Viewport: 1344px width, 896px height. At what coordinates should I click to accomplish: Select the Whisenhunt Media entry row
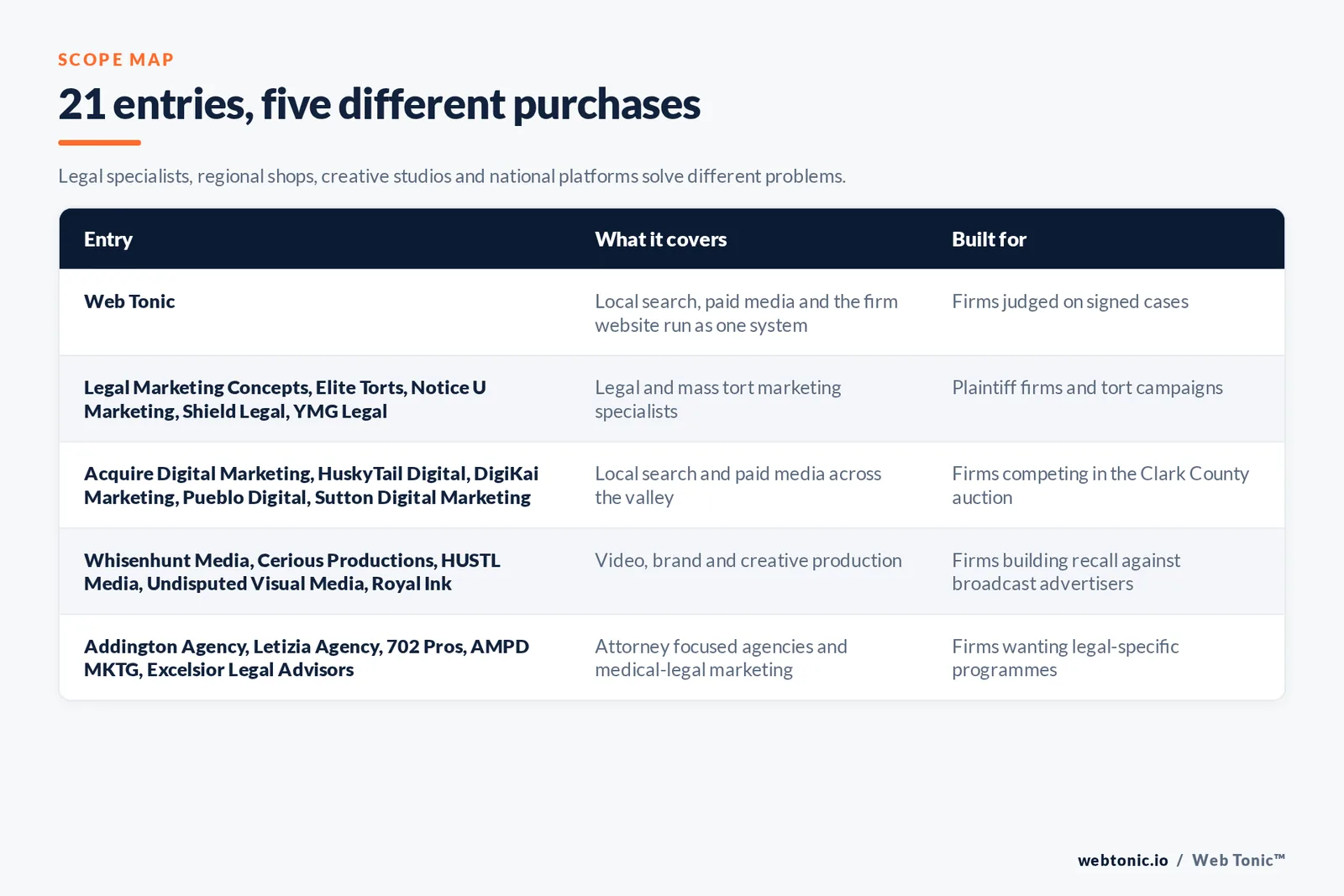click(672, 571)
